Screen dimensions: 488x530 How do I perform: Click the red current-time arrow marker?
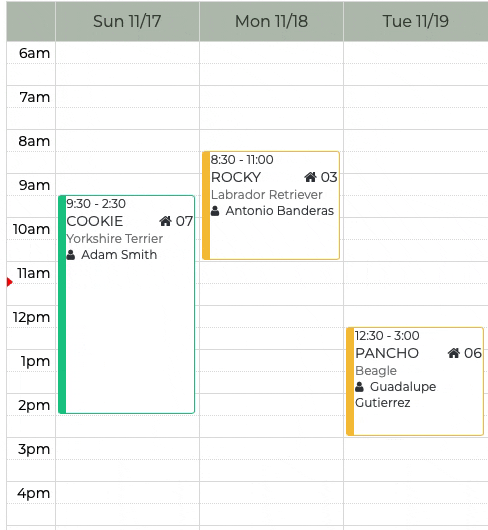(9, 282)
